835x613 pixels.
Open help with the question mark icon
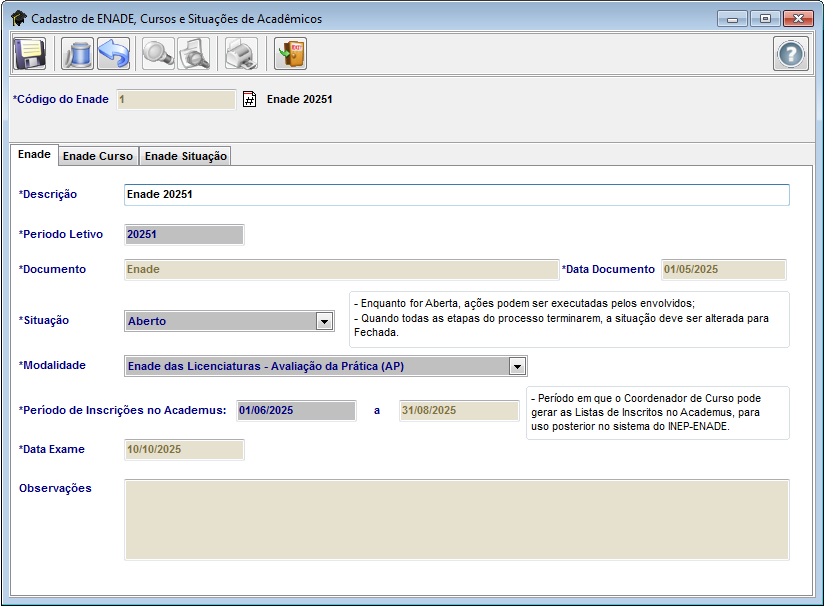790,54
